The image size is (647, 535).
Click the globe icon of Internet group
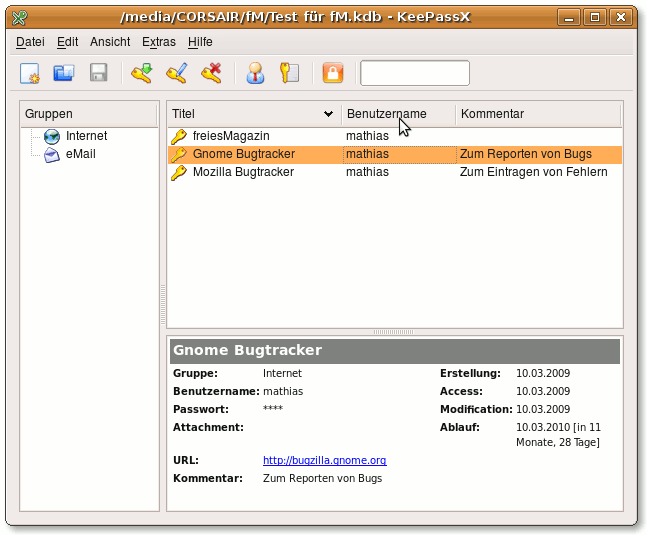tap(52, 136)
